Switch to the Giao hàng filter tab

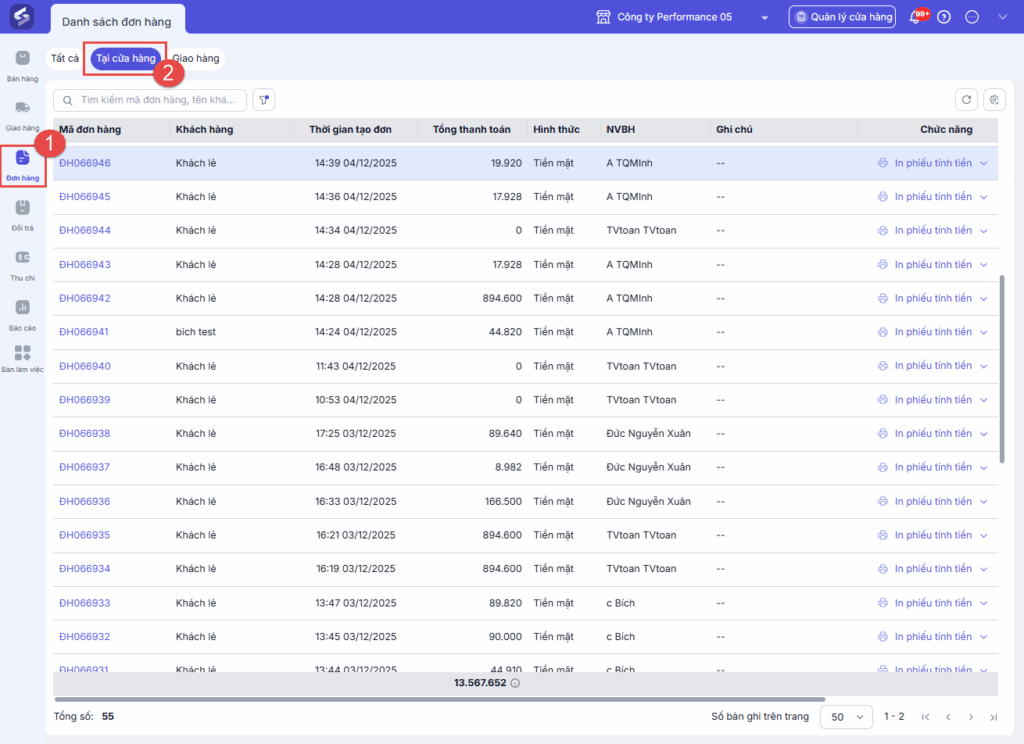pos(196,59)
